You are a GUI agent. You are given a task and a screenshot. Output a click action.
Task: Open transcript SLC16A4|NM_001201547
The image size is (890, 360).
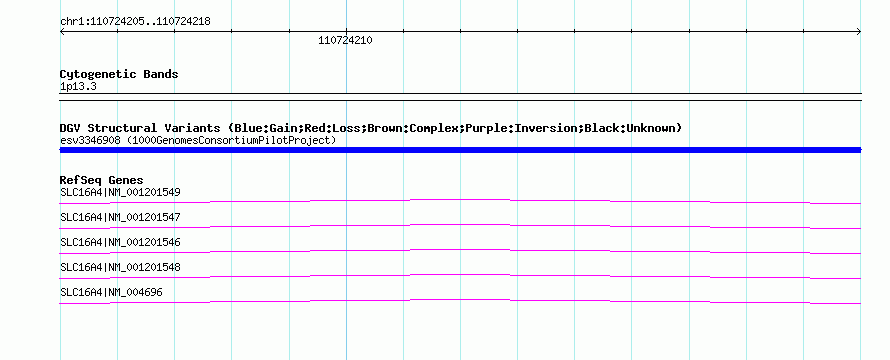[x=120, y=217]
